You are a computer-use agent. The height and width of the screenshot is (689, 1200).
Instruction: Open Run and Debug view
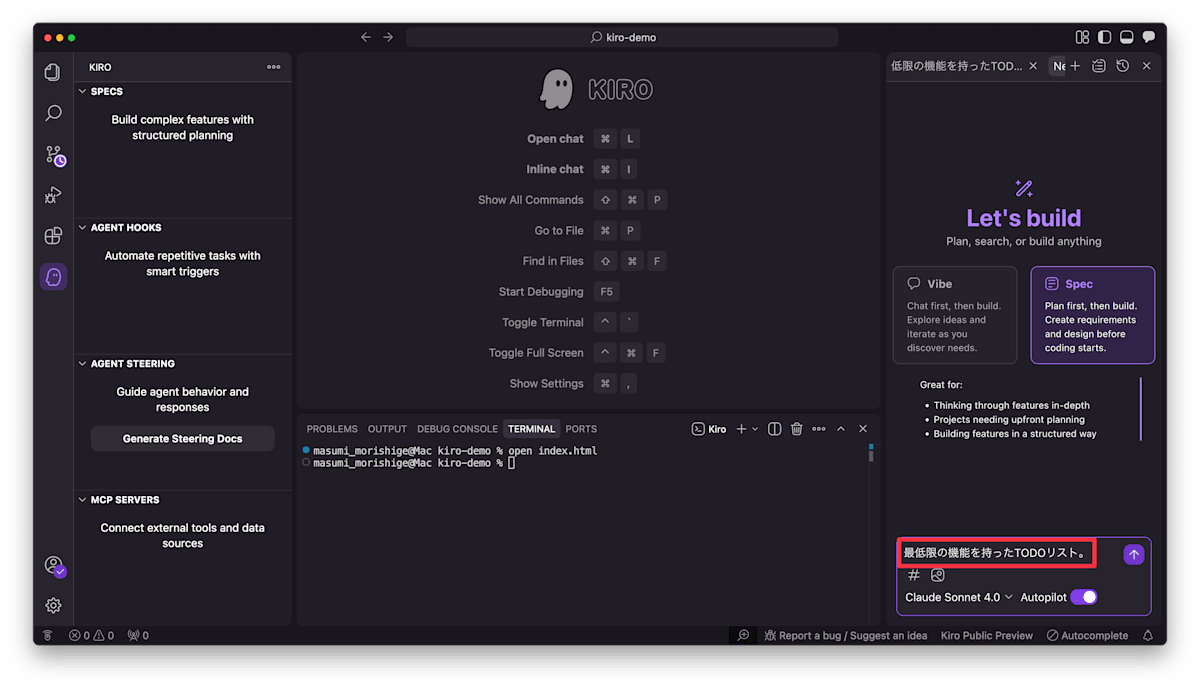click(x=53, y=195)
